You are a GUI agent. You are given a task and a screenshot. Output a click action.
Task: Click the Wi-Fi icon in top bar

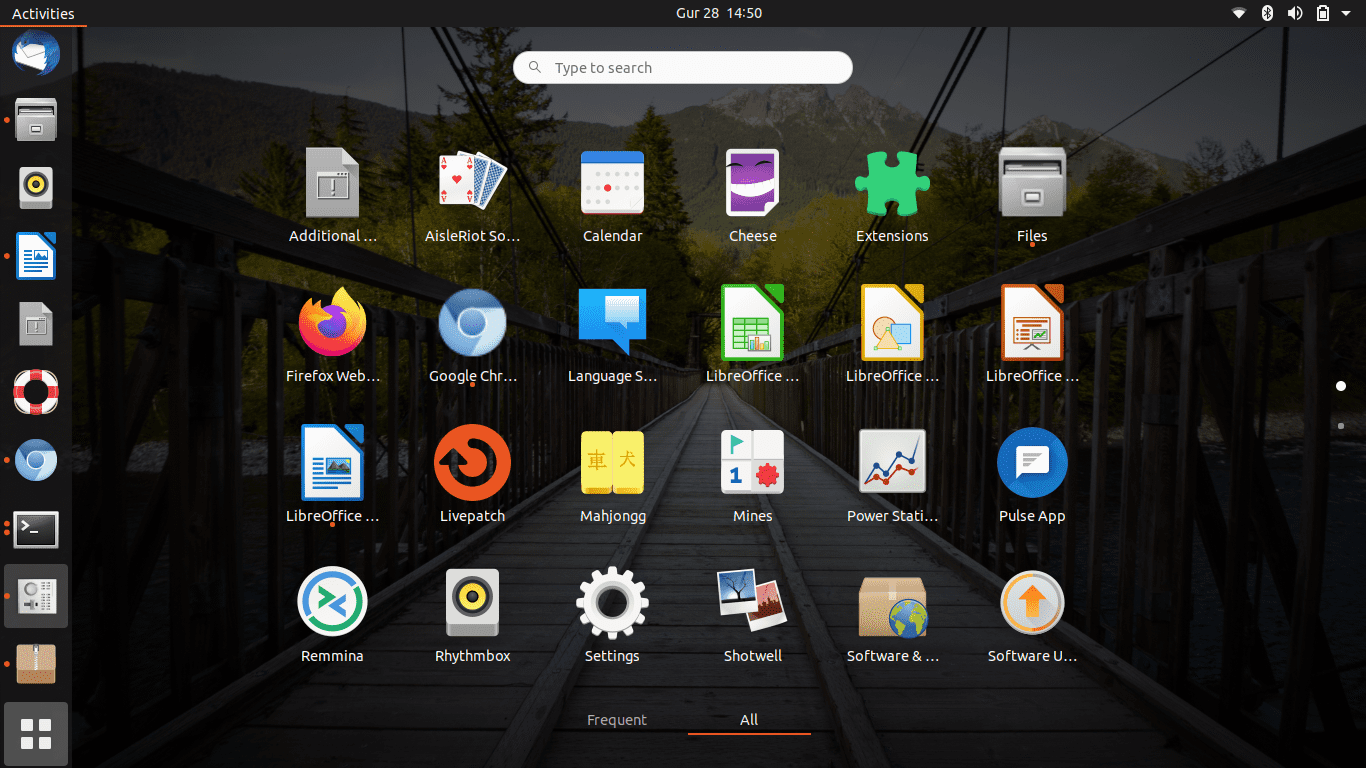[1239, 13]
